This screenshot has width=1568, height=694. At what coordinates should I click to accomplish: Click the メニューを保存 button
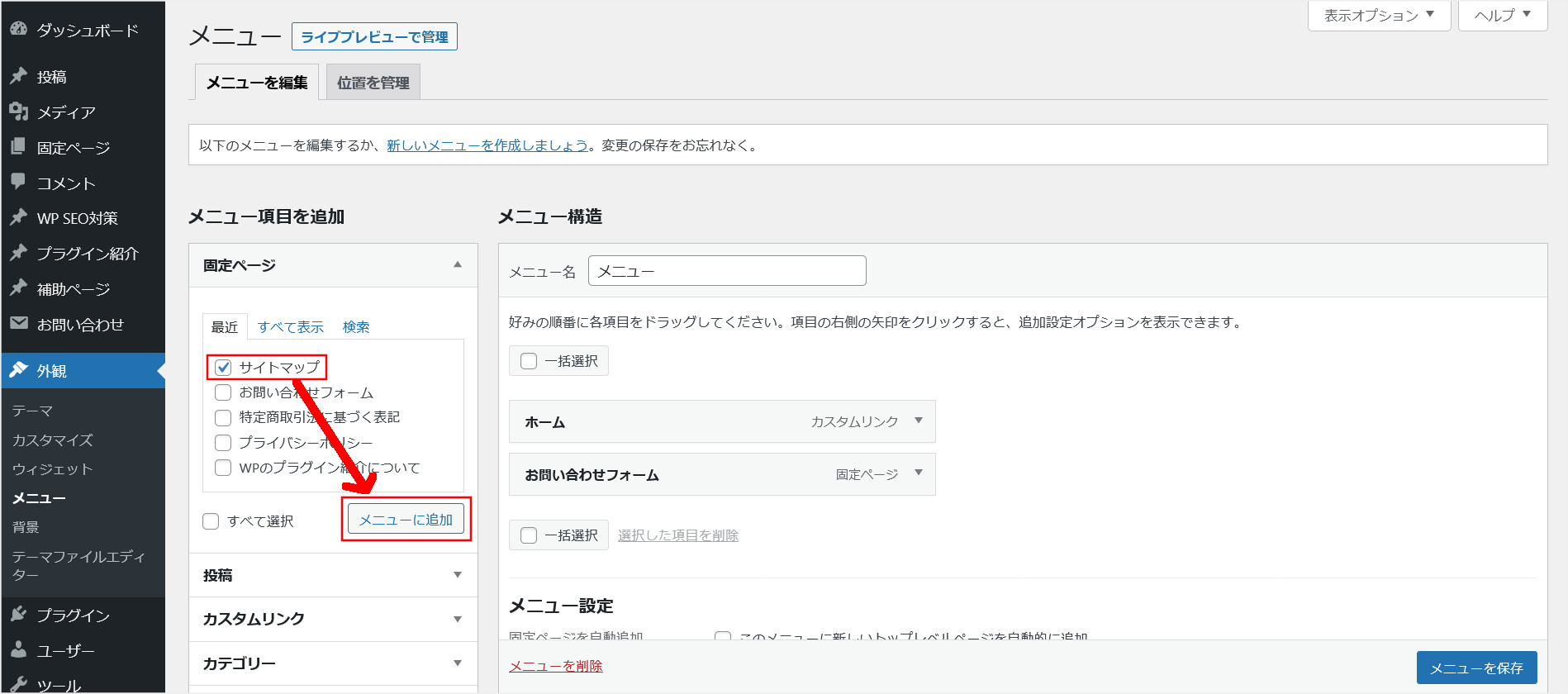[x=1475, y=668]
